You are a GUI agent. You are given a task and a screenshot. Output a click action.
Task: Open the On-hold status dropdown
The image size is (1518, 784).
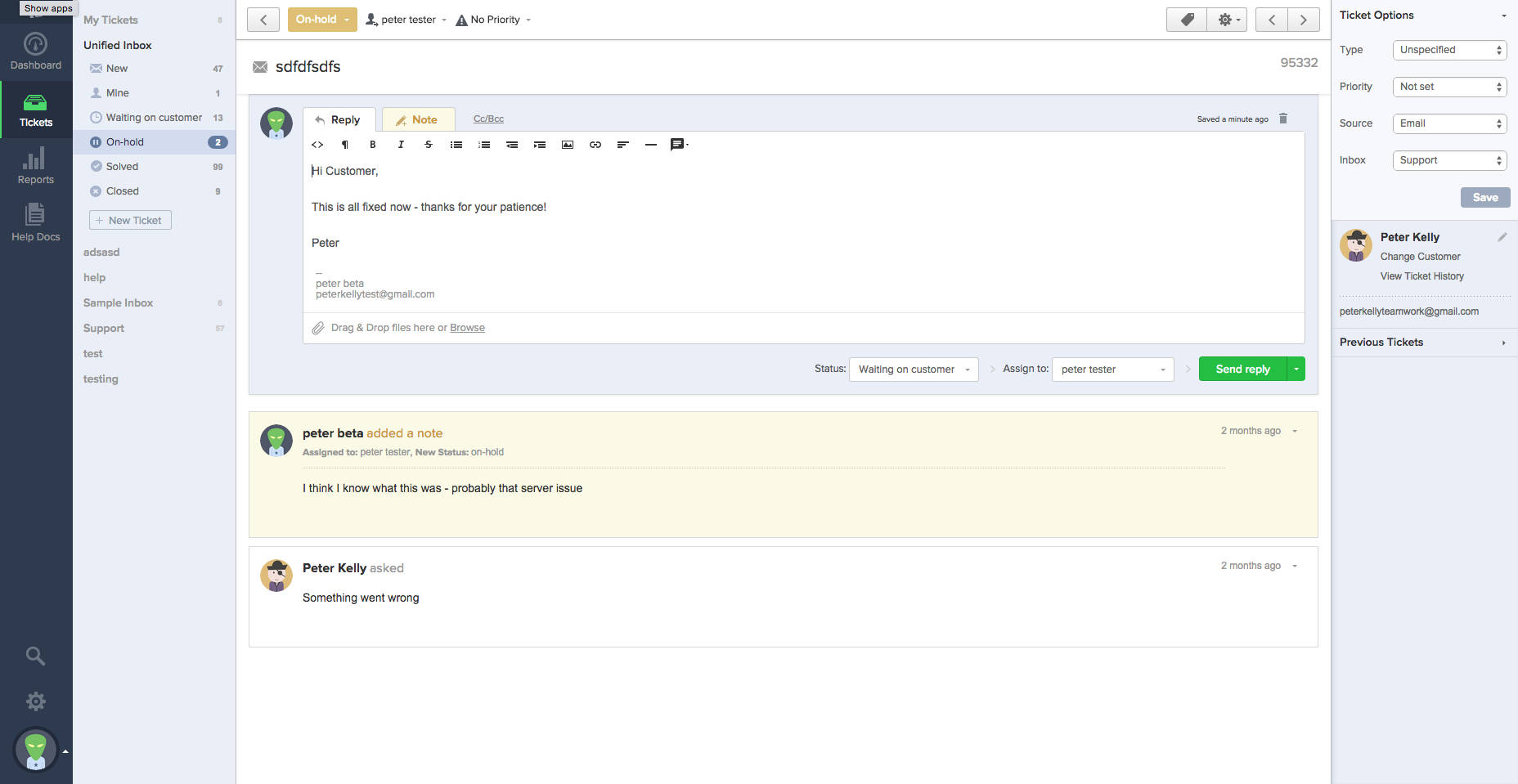(x=322, y=20)
